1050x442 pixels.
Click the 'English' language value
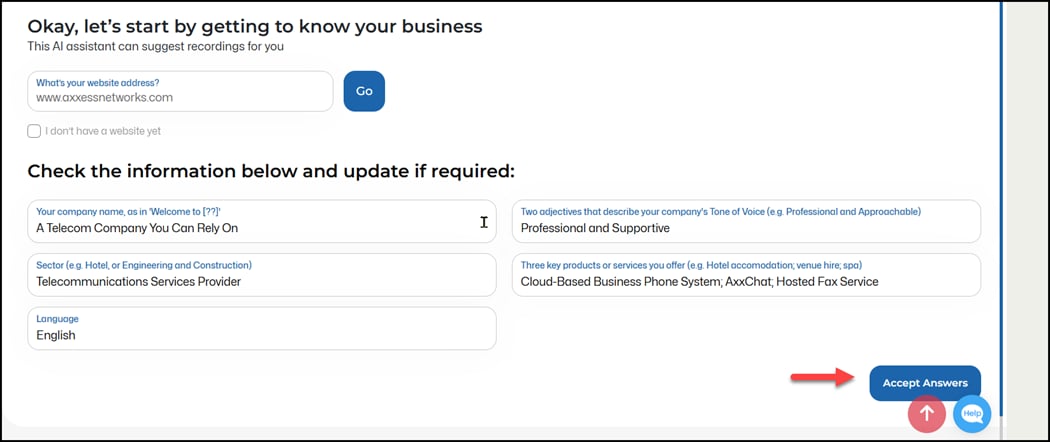(56, 335)
